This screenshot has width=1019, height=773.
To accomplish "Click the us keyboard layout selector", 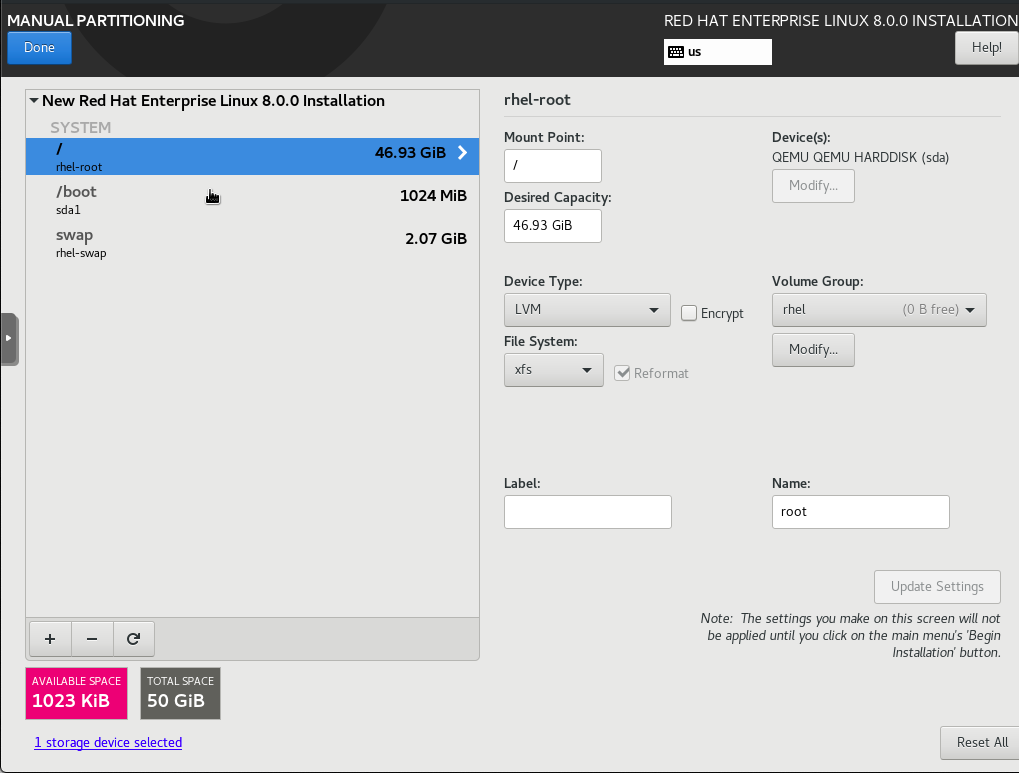I will [717, 52].
